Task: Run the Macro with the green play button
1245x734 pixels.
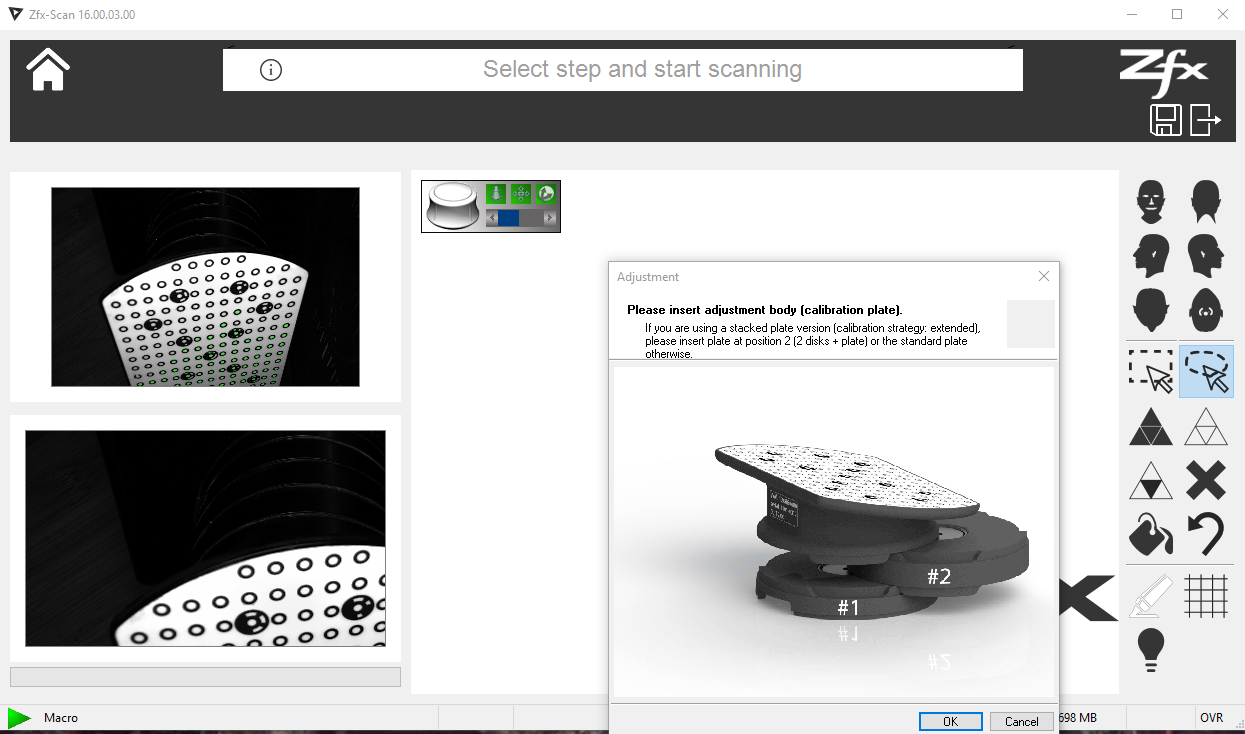Action: click(x=19, y=718)
